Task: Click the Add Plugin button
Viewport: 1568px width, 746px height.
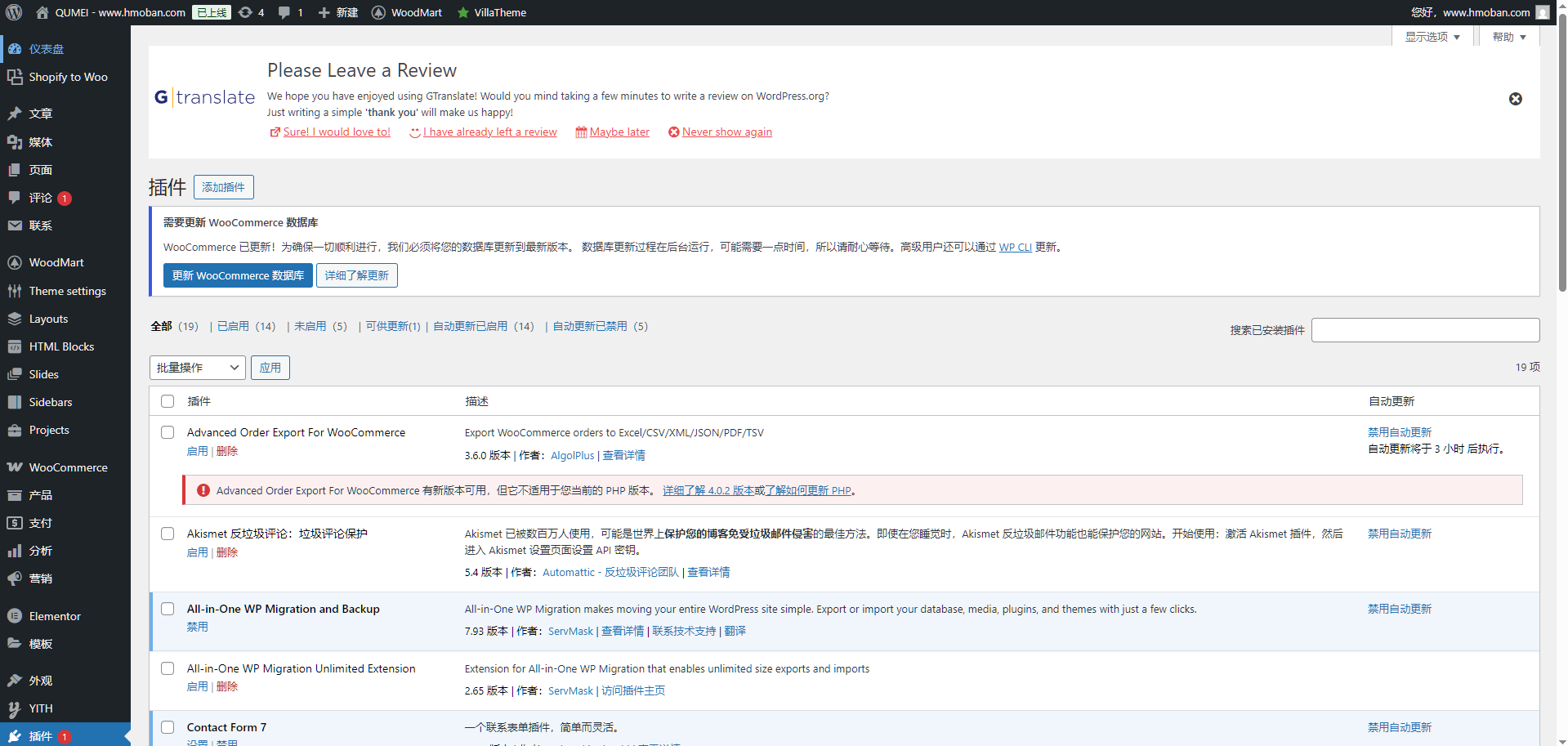Action: coord(223,187)
